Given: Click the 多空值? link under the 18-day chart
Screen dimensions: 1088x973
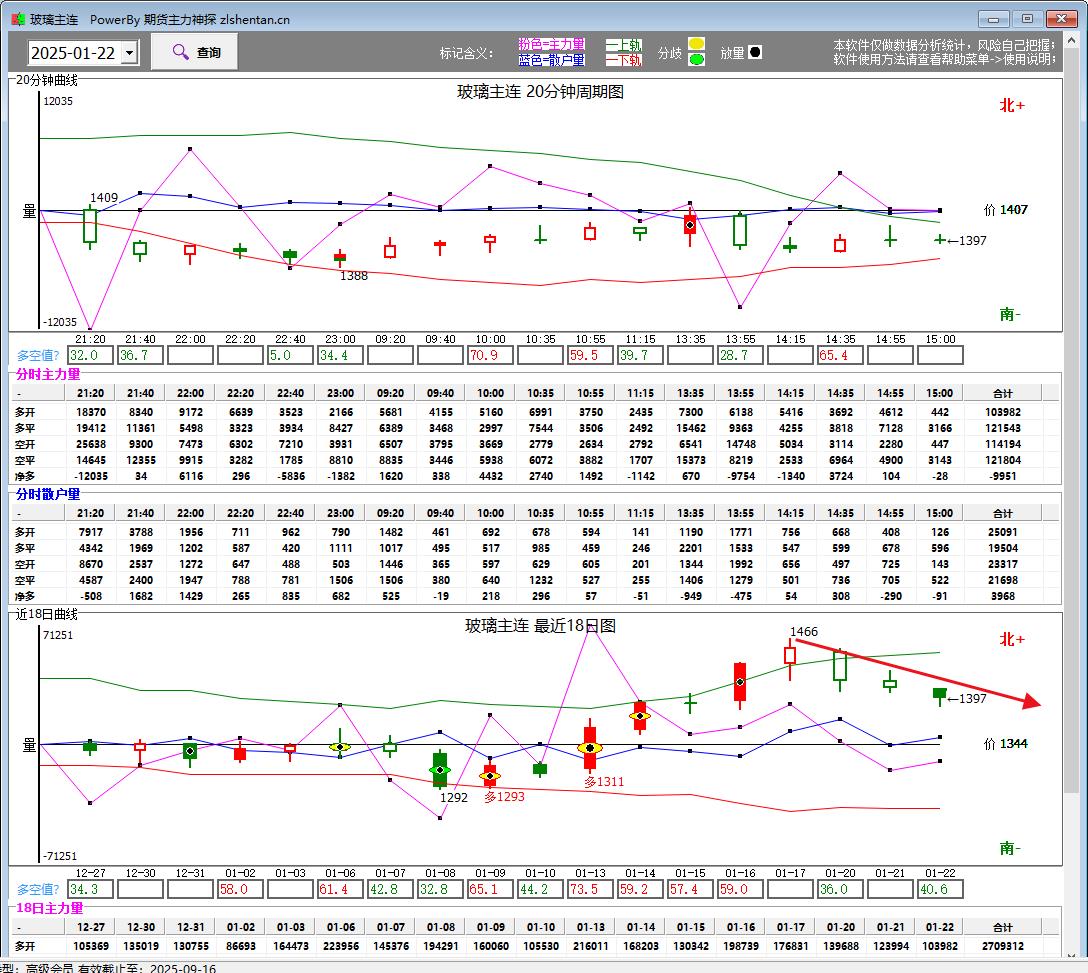Looking at the screenshot, I should 37,889.
